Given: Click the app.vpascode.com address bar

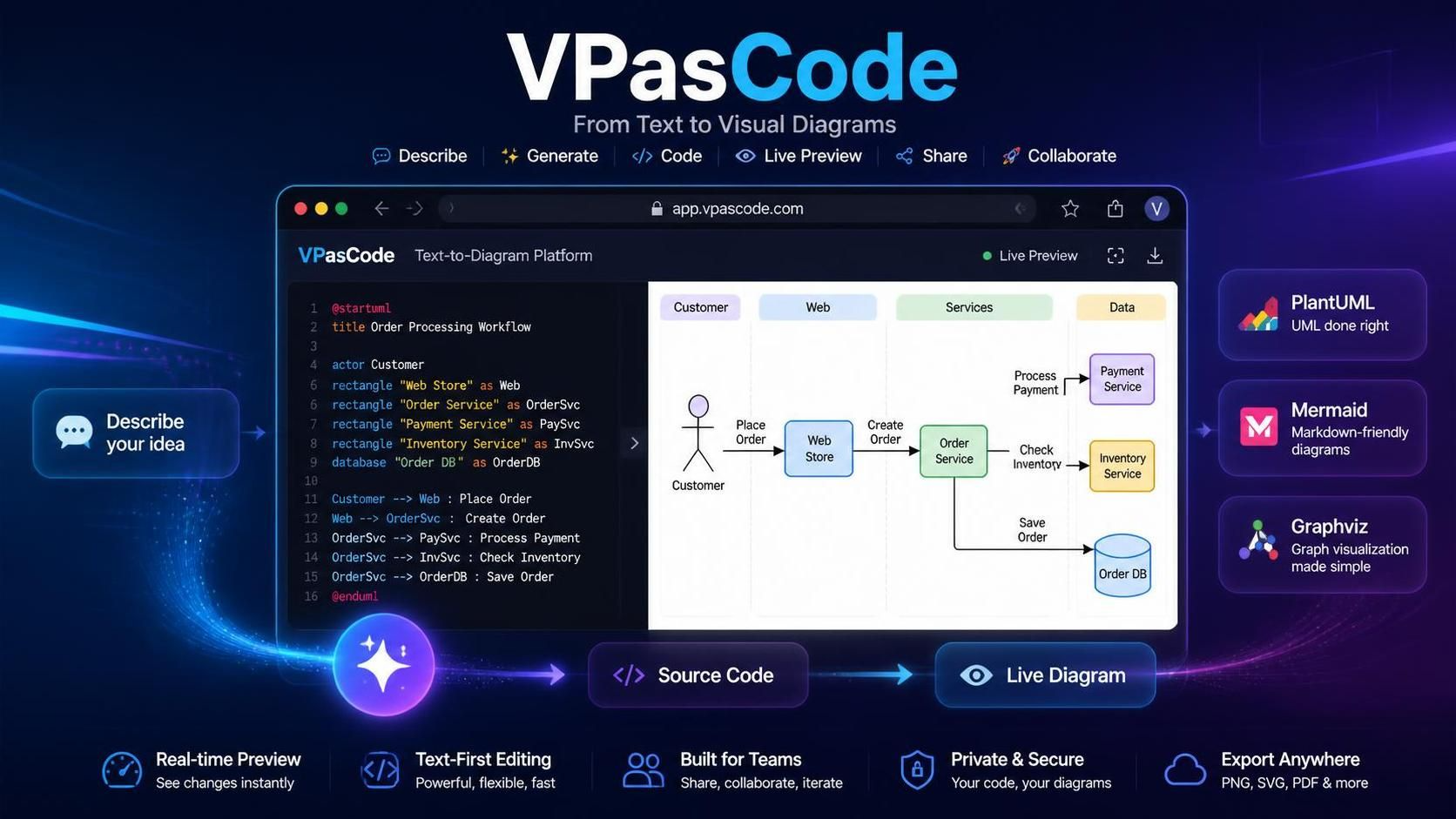Looking at the screenshot, I should tap(738, 208).
